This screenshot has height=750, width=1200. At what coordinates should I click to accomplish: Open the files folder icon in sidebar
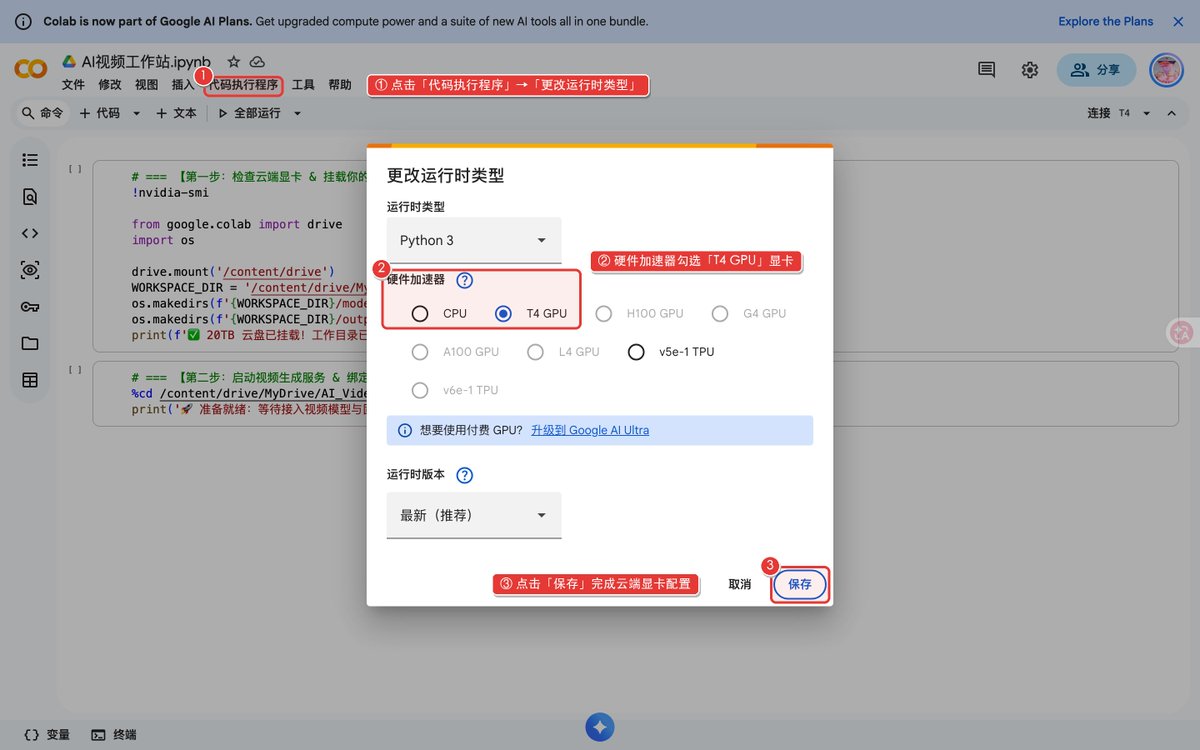tap(30, 343)
